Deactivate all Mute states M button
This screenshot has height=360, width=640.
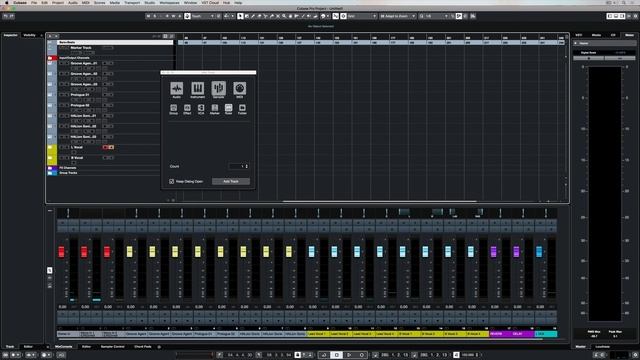click(149, 16)
